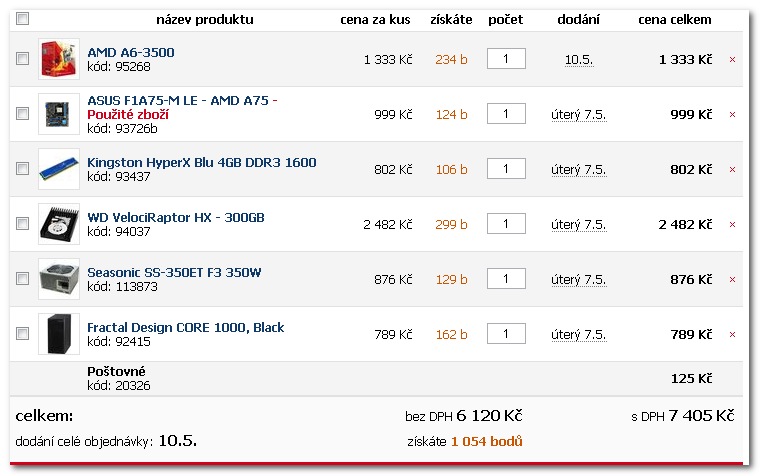This screenshot has width=760, height=476.
Task: Click delivery date 10.5. for AMD A6-3500
Action: coord(579,60)
